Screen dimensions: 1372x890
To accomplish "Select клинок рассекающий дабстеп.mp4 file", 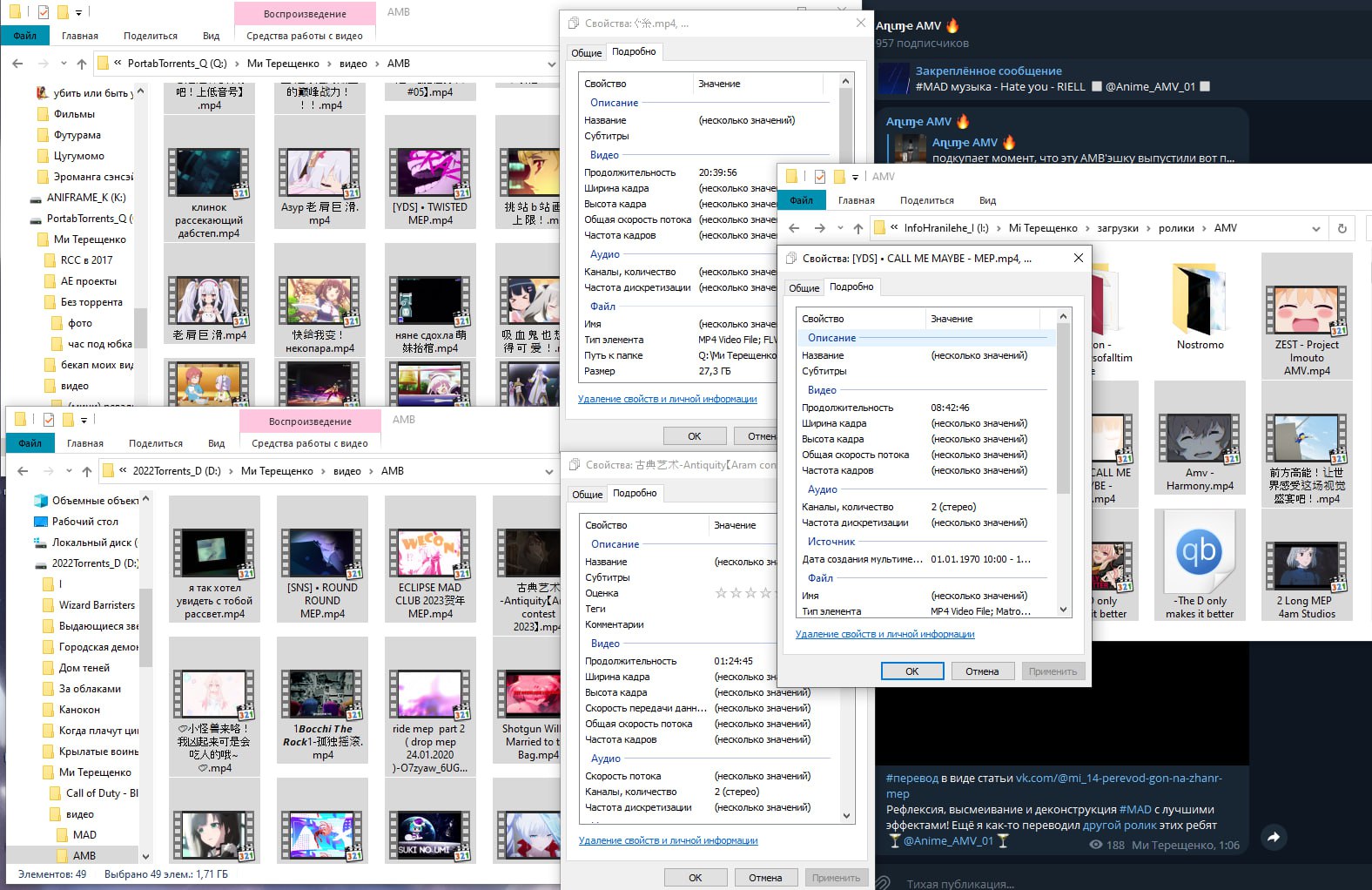I will 209,179.
